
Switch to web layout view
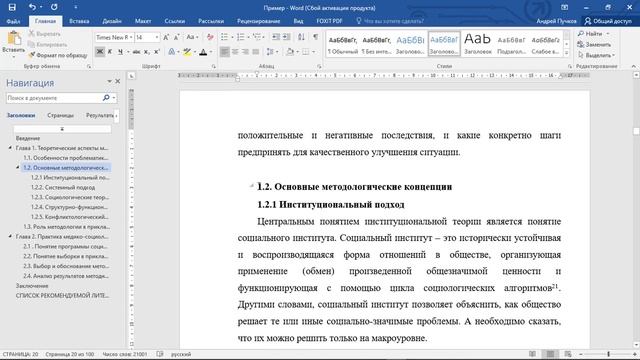tap(568, 354)
